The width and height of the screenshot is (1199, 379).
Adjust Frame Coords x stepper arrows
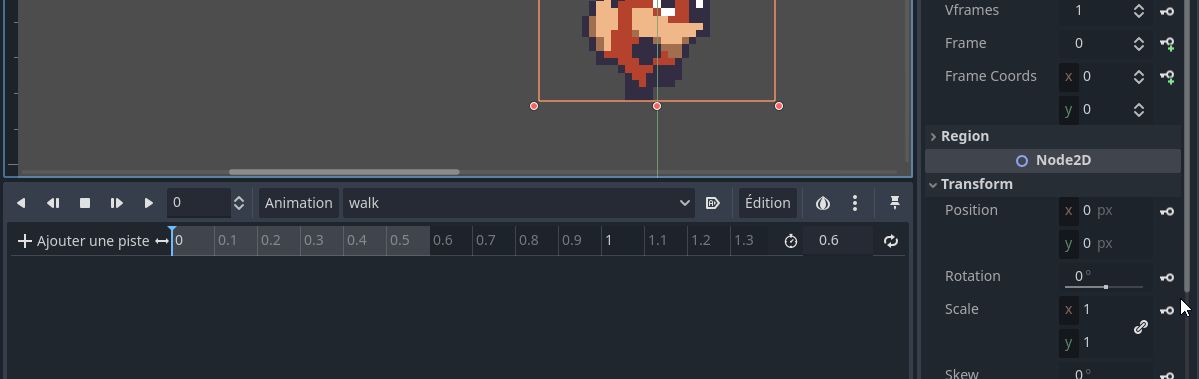pyautogui.click(x=1139, y=76)
